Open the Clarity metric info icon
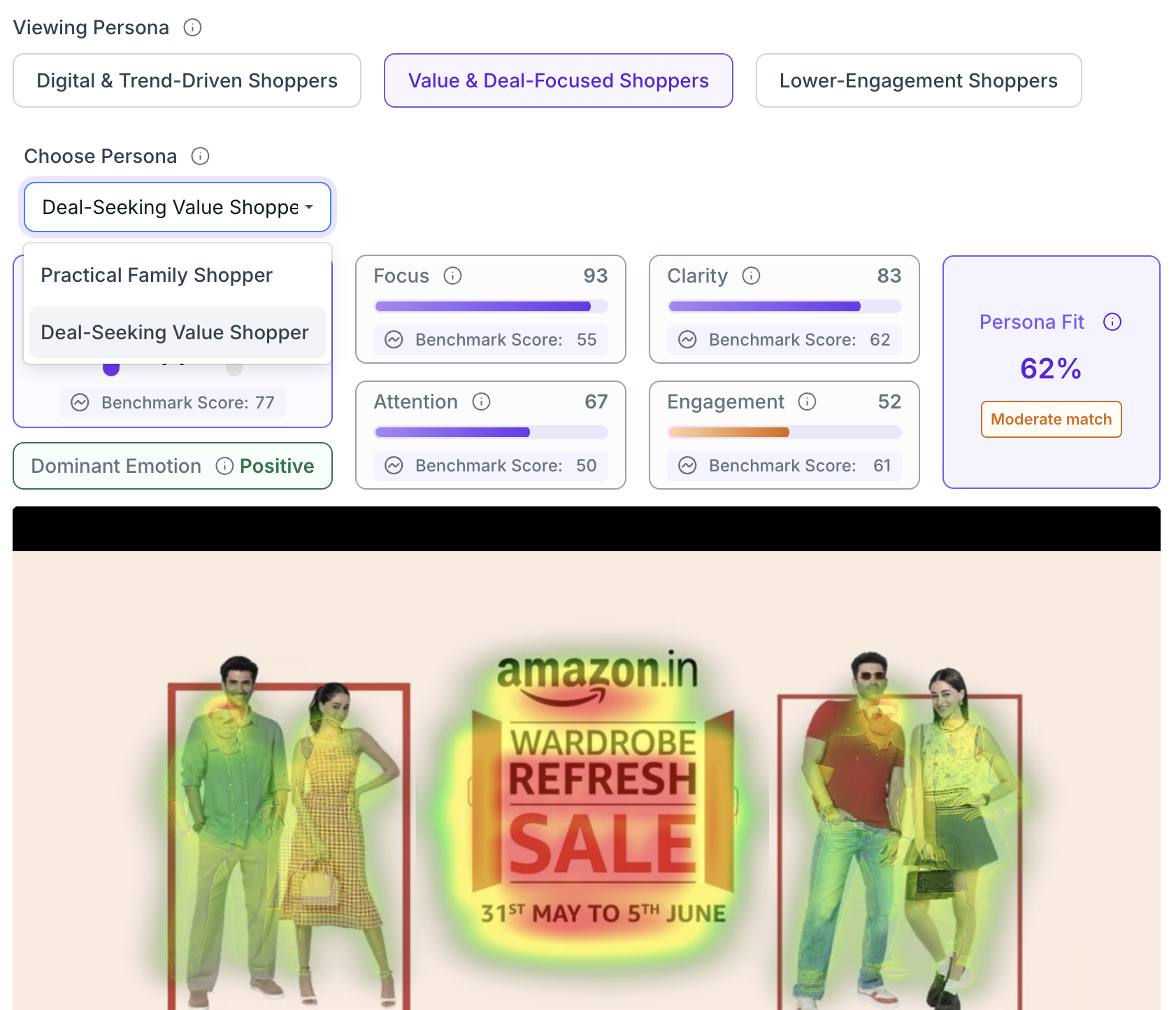Image resolution: width=1176 pixels, height=1010 pixels. 751,276
